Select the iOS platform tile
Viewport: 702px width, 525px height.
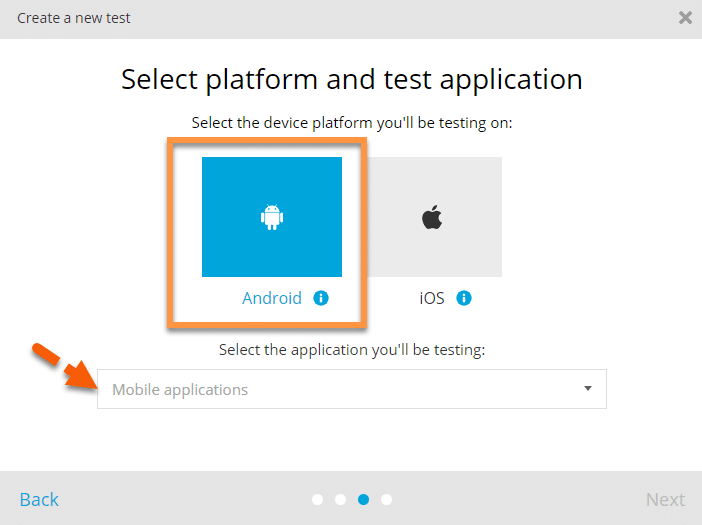(x=432, y=217)
